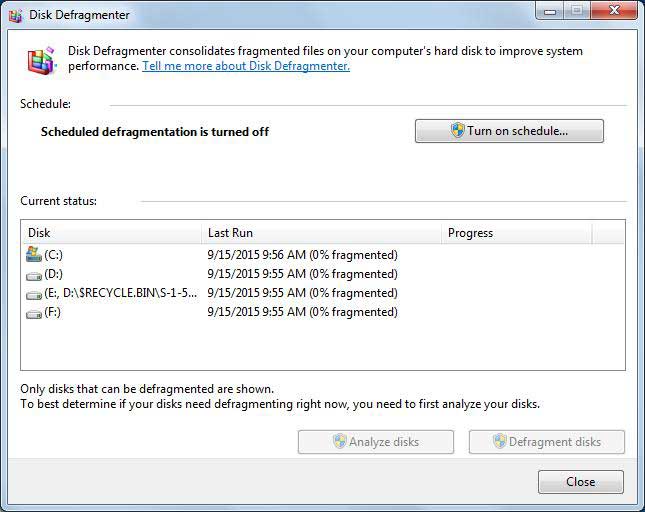
Task: Click the Disk Defragmenter title bar icon
Action: click(15, 15)
